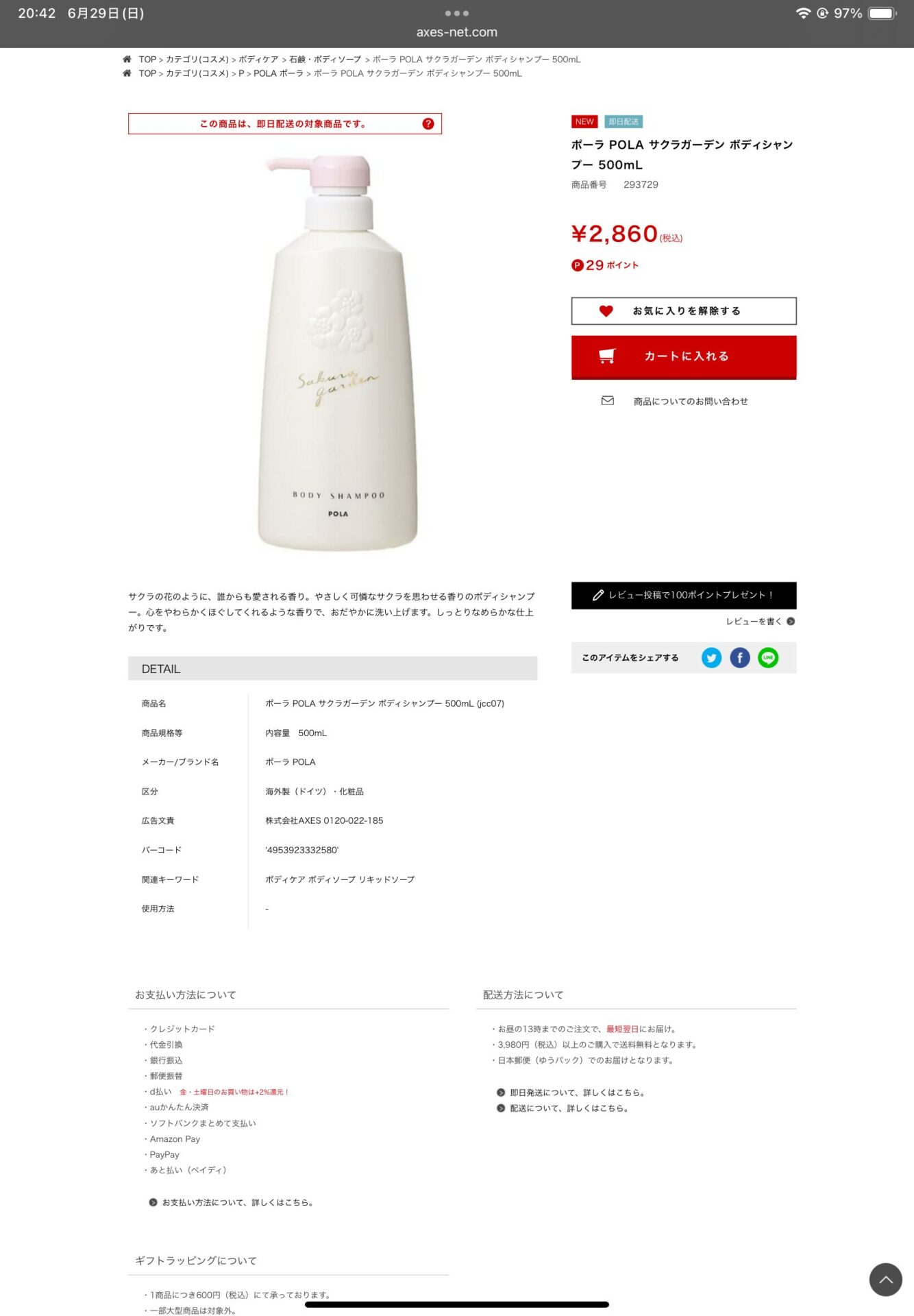The height and width of the screenshot is (1316, 914).
Task: Click the red question mark help icon
Action: 428,124
